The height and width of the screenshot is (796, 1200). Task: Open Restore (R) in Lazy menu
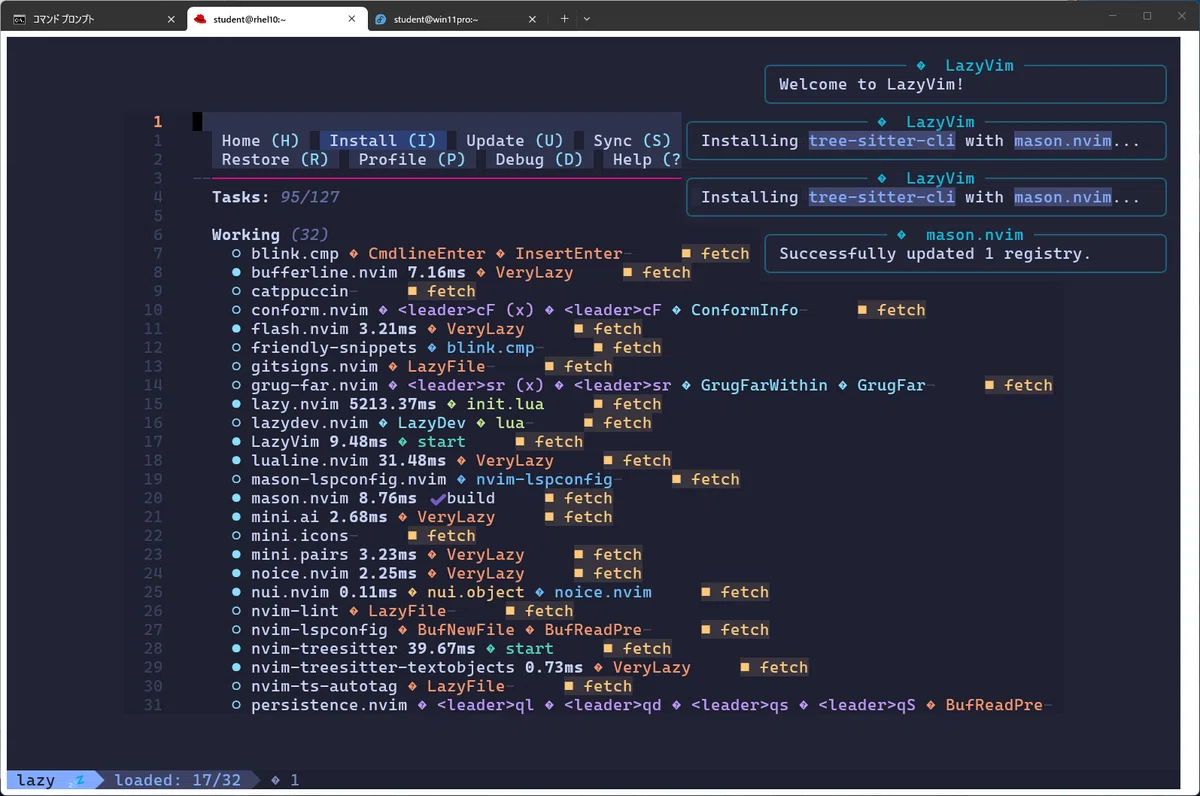click(275, 160)
